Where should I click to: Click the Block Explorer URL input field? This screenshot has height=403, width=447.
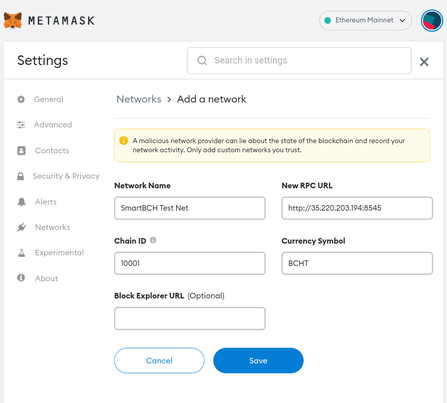tap(190, 319)
